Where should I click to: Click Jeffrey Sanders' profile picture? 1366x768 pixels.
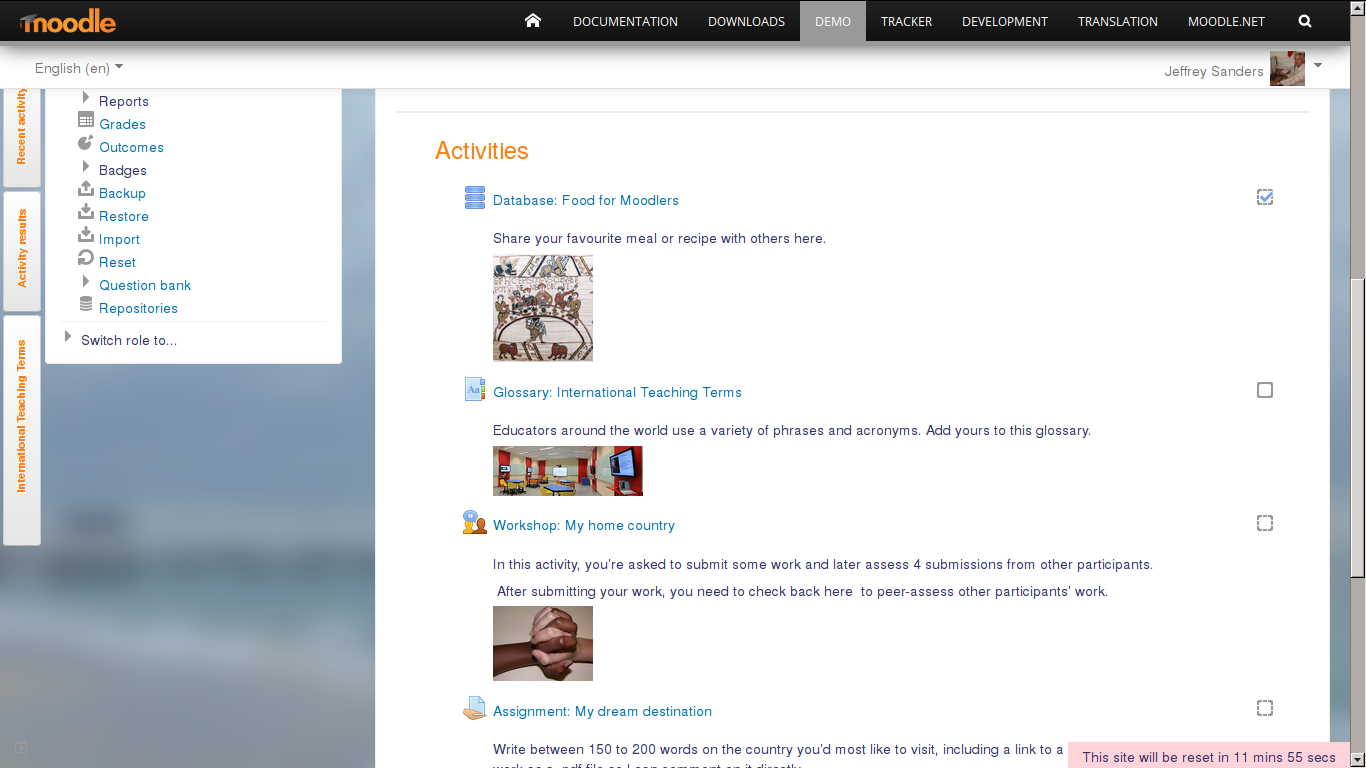(x=1287, y=69)
